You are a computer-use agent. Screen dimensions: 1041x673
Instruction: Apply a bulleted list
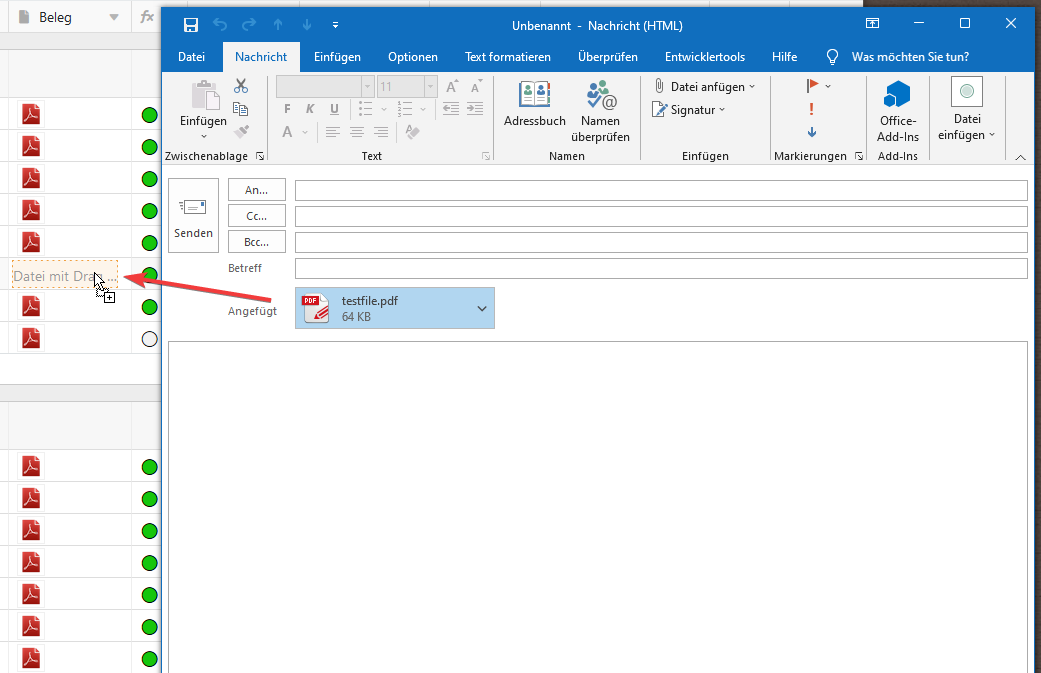[365, 108]
